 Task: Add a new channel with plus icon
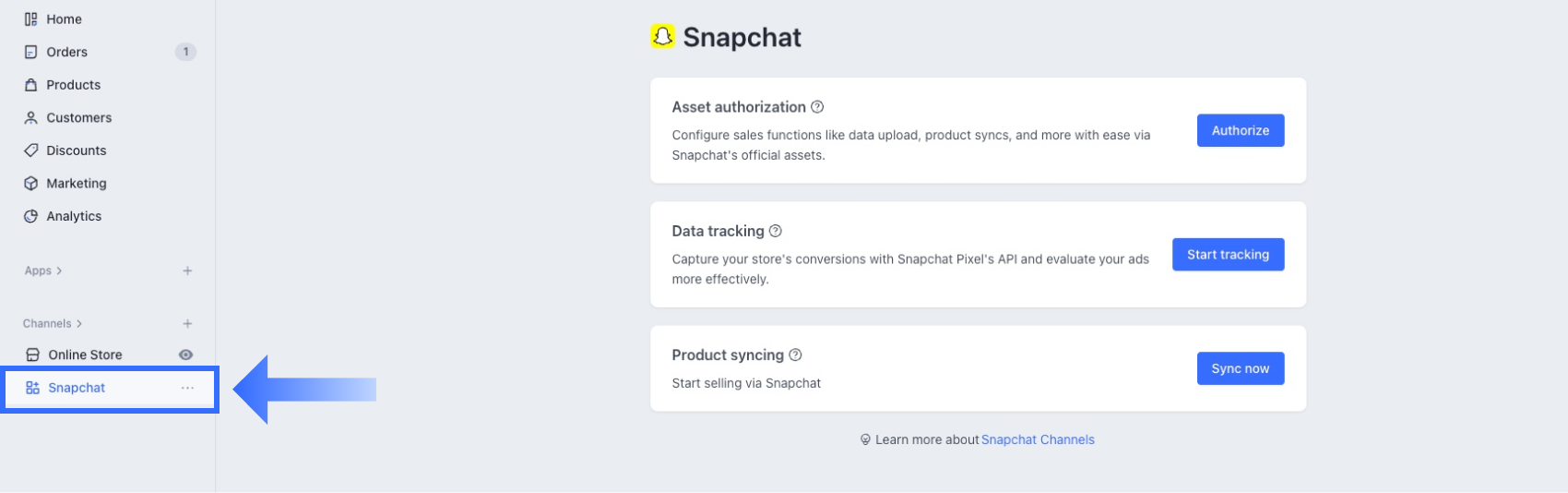tap(187, 323)
